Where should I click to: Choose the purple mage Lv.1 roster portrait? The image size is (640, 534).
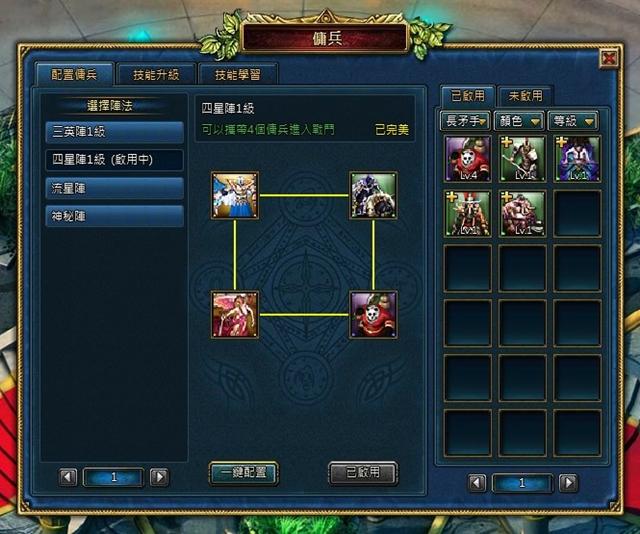coord(577,158)
